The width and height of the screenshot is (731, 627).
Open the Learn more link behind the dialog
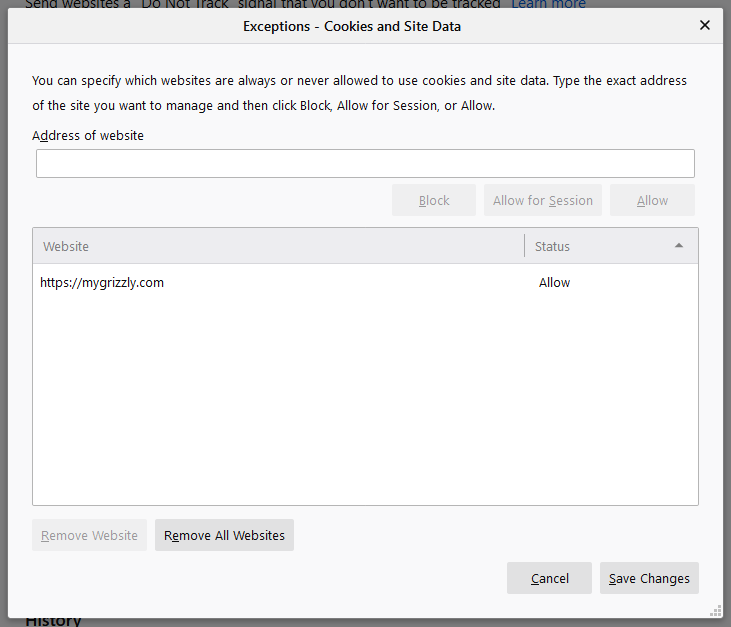[549, 4]
